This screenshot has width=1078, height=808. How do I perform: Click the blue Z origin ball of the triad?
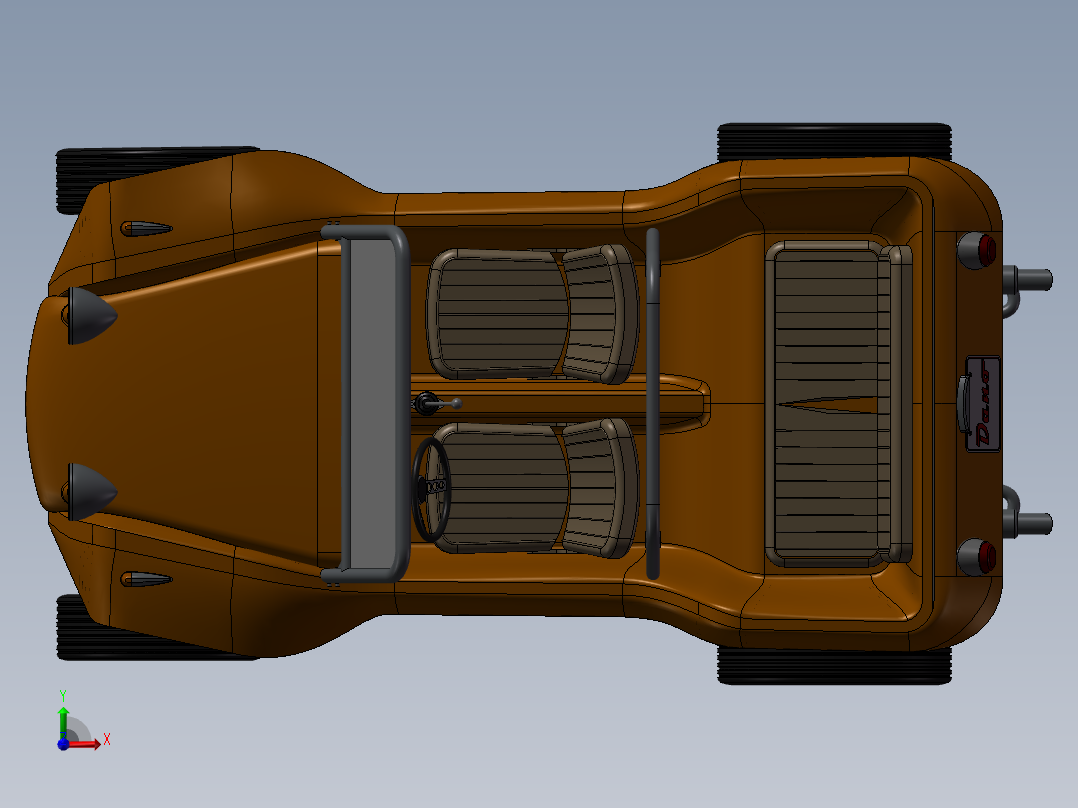(x=63, y=744)
